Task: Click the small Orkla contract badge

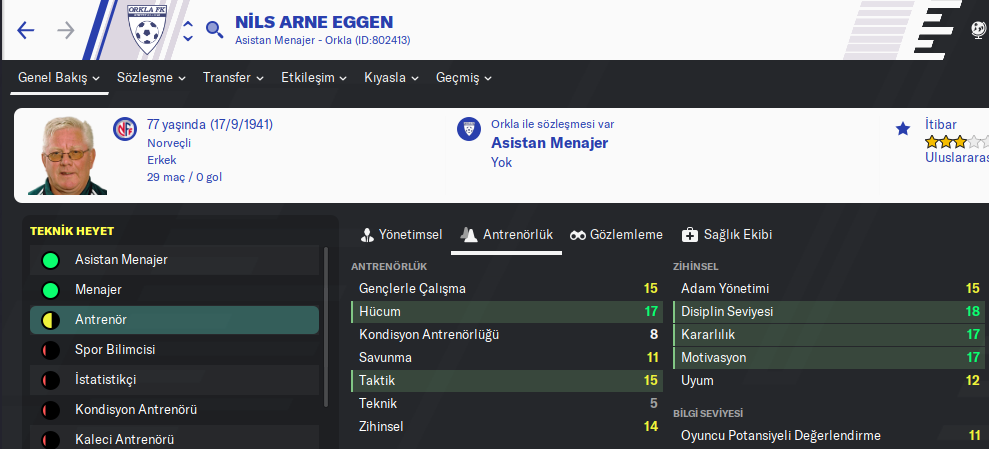Action: coord(468,129)
